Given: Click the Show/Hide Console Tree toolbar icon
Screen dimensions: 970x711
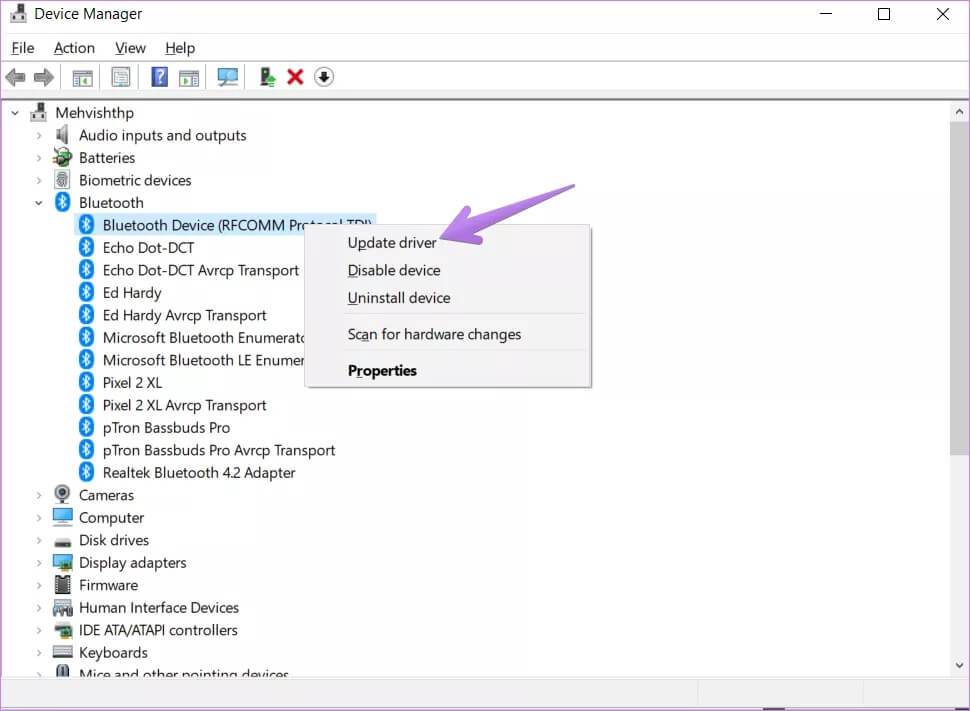Looking at the screenshot, I should point(83,77).
